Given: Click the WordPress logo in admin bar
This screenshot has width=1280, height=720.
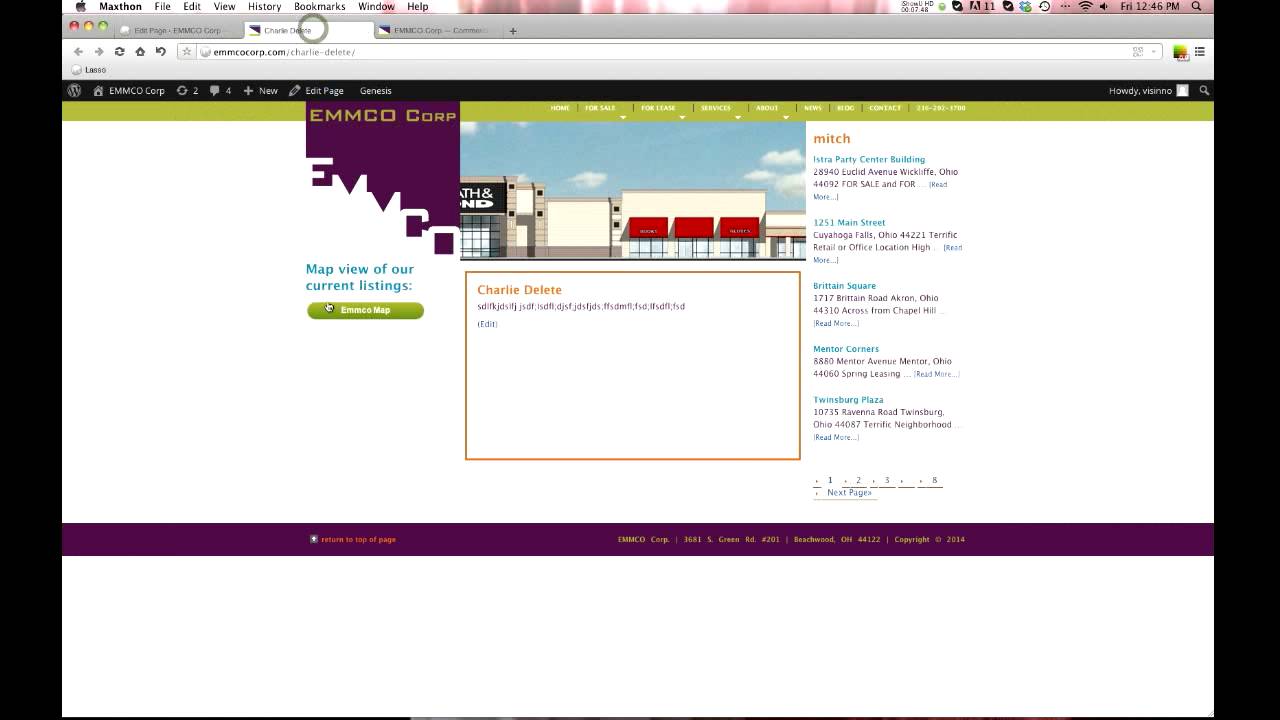Looking at the screenshot, I should [74, 90].
